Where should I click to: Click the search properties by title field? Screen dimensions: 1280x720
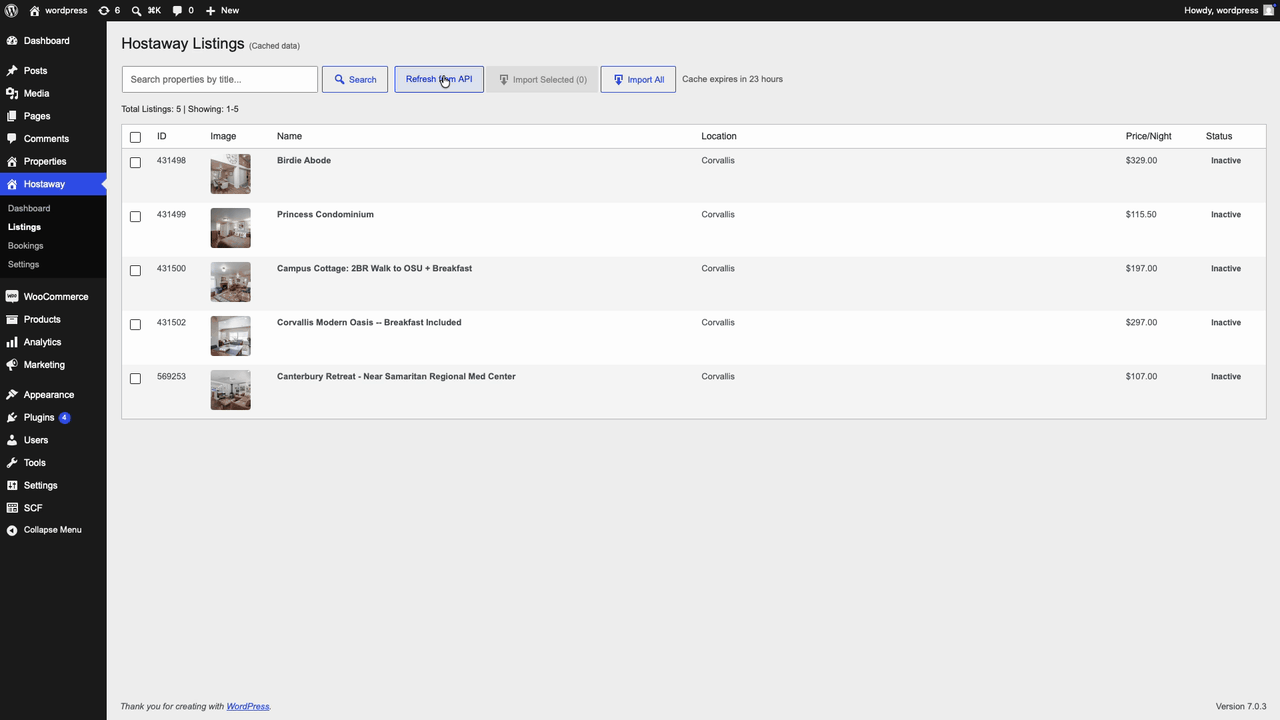click(220, 79)
